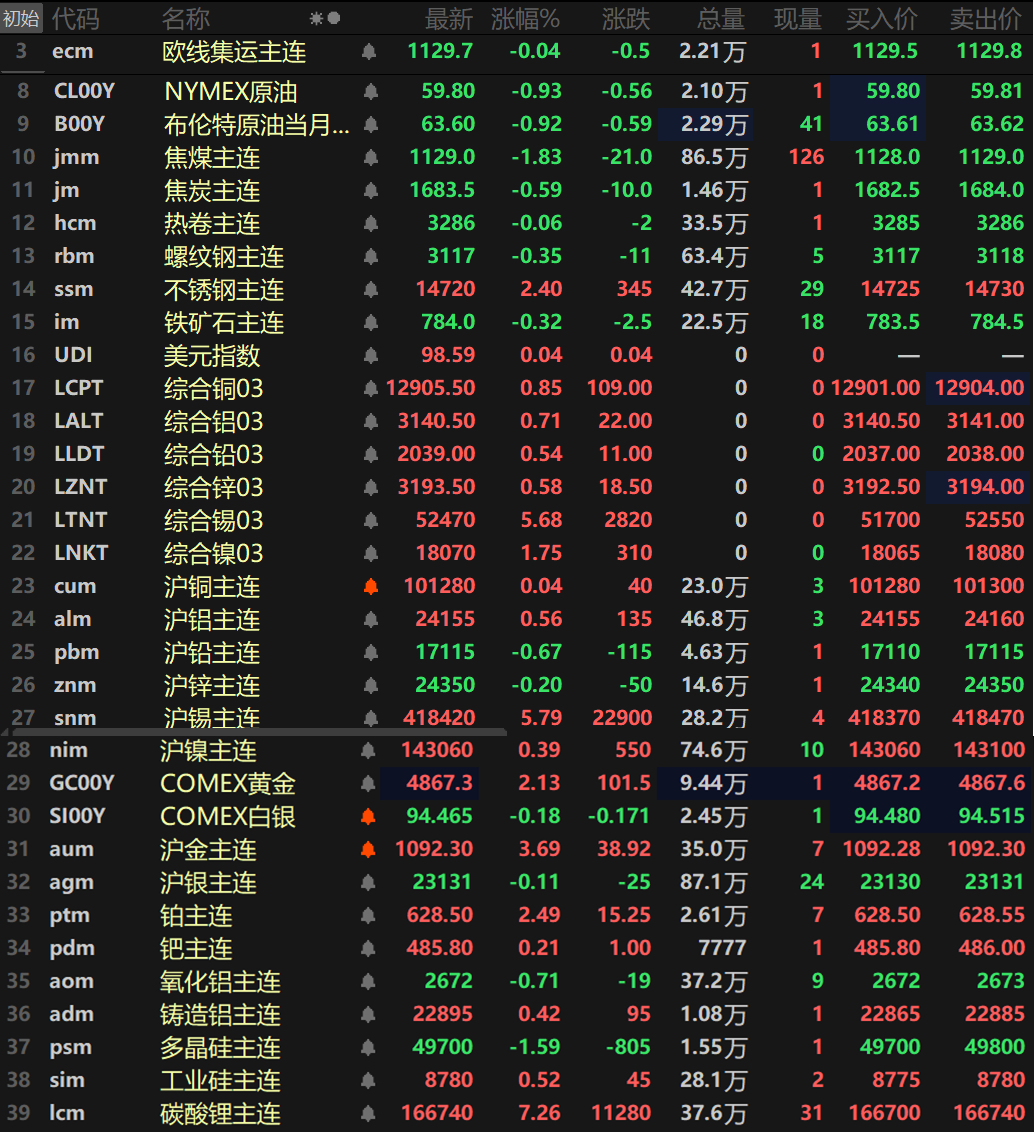Click the sun-shaped icon in the header
This screenshot has width=1034, height=1132.
pos(316,18)
